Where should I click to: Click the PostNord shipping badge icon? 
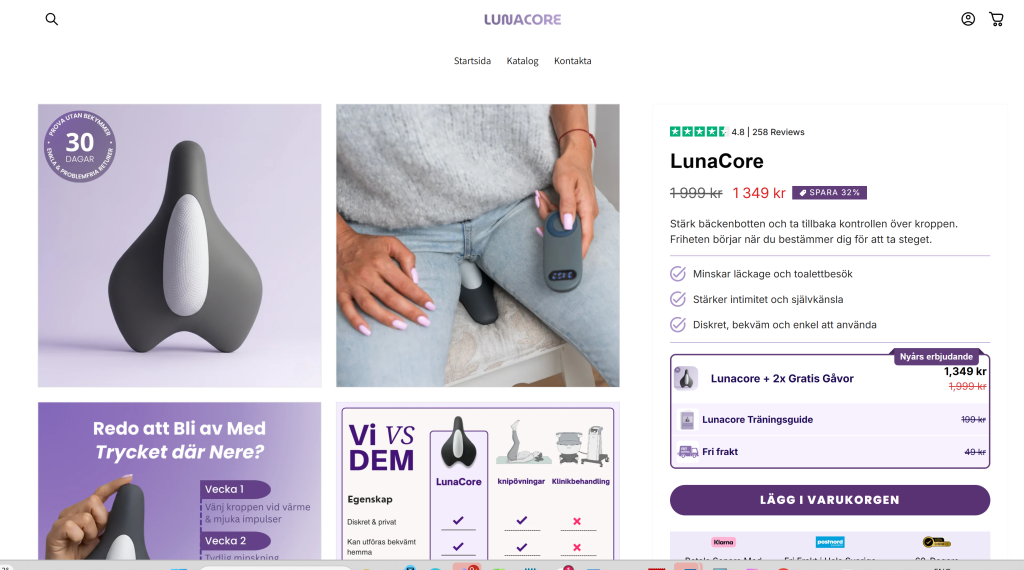coord(830,542)
